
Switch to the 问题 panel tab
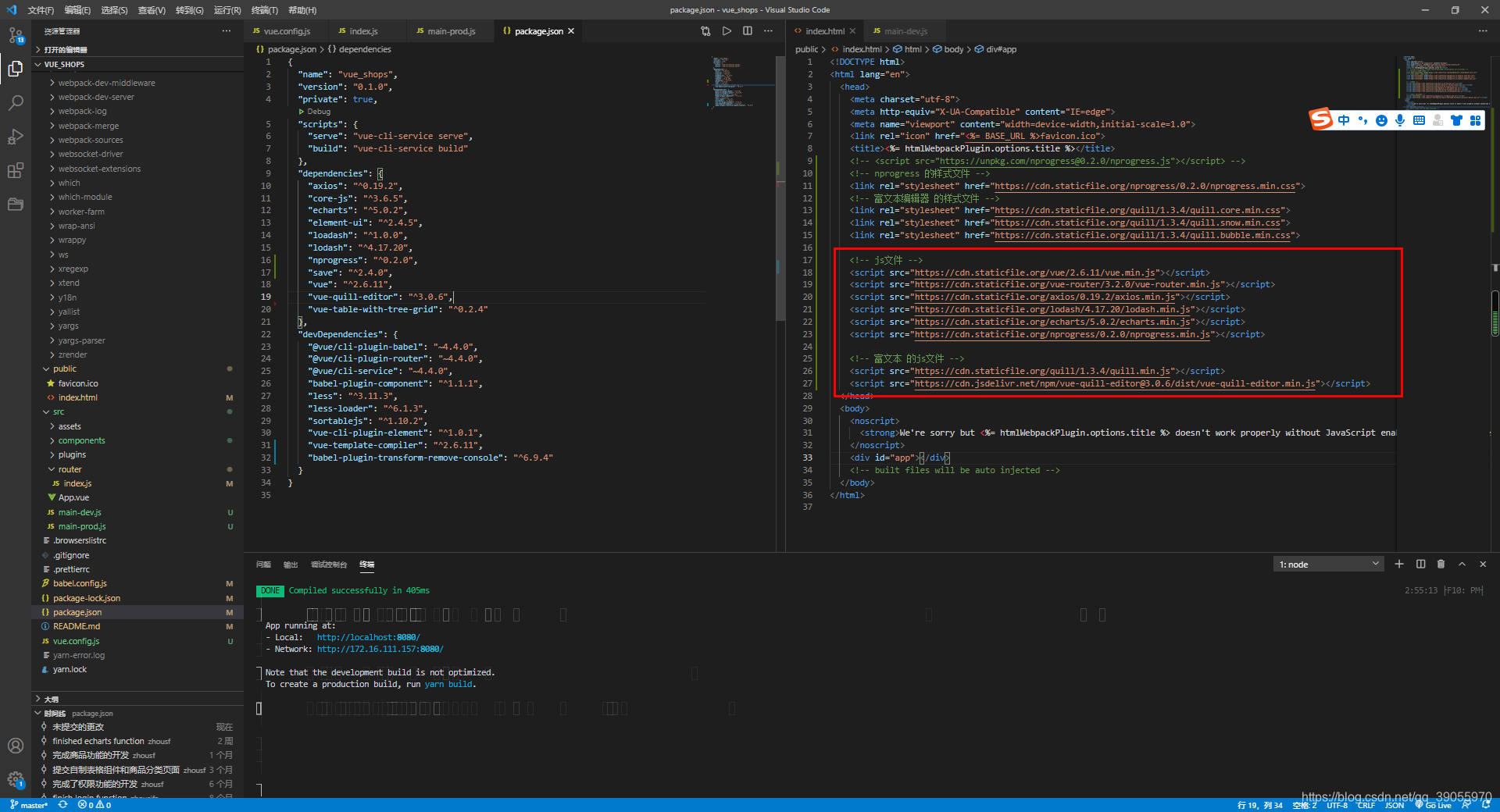pyautogui.click(x=263, y=564)
